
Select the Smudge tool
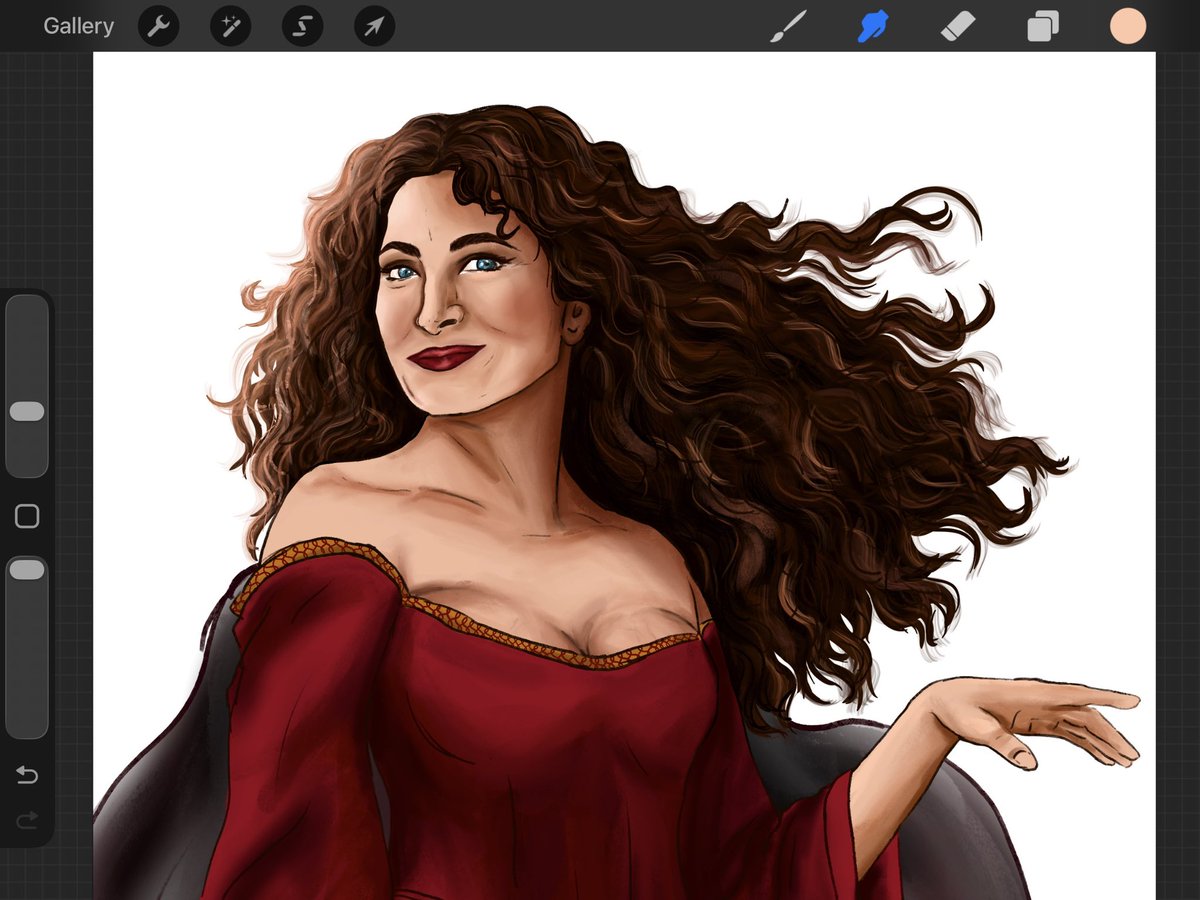pos(873,26)
